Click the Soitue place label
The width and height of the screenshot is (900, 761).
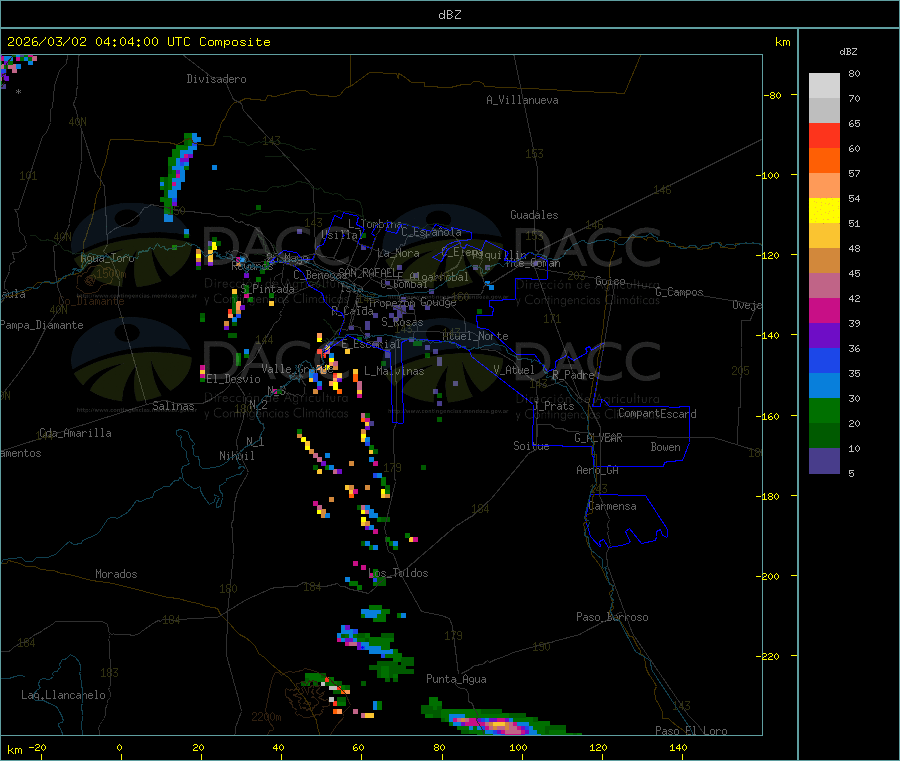pyautogui.click(x=531, y=446)
